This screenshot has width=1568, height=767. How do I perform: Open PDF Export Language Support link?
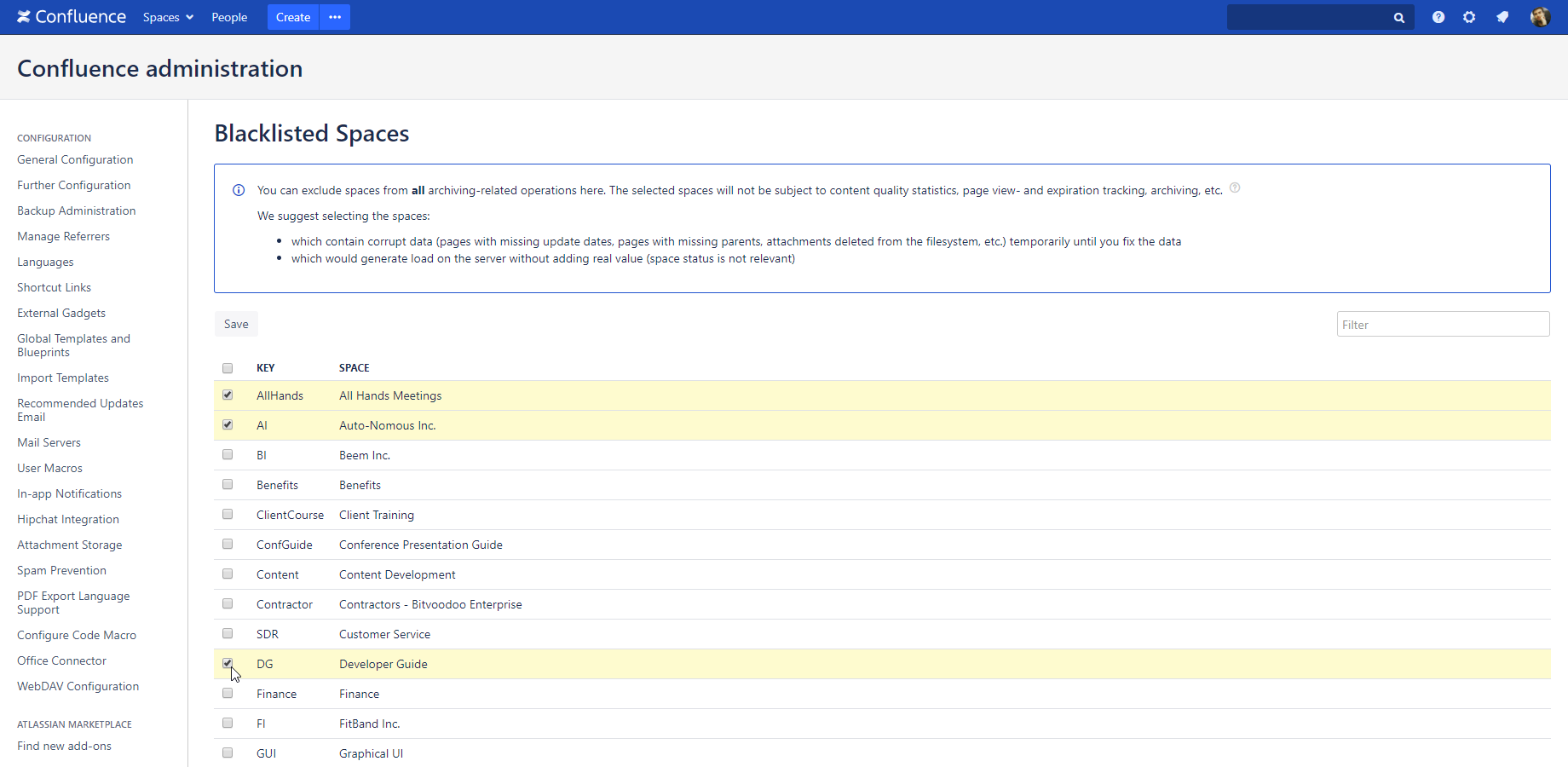[73, 603]
